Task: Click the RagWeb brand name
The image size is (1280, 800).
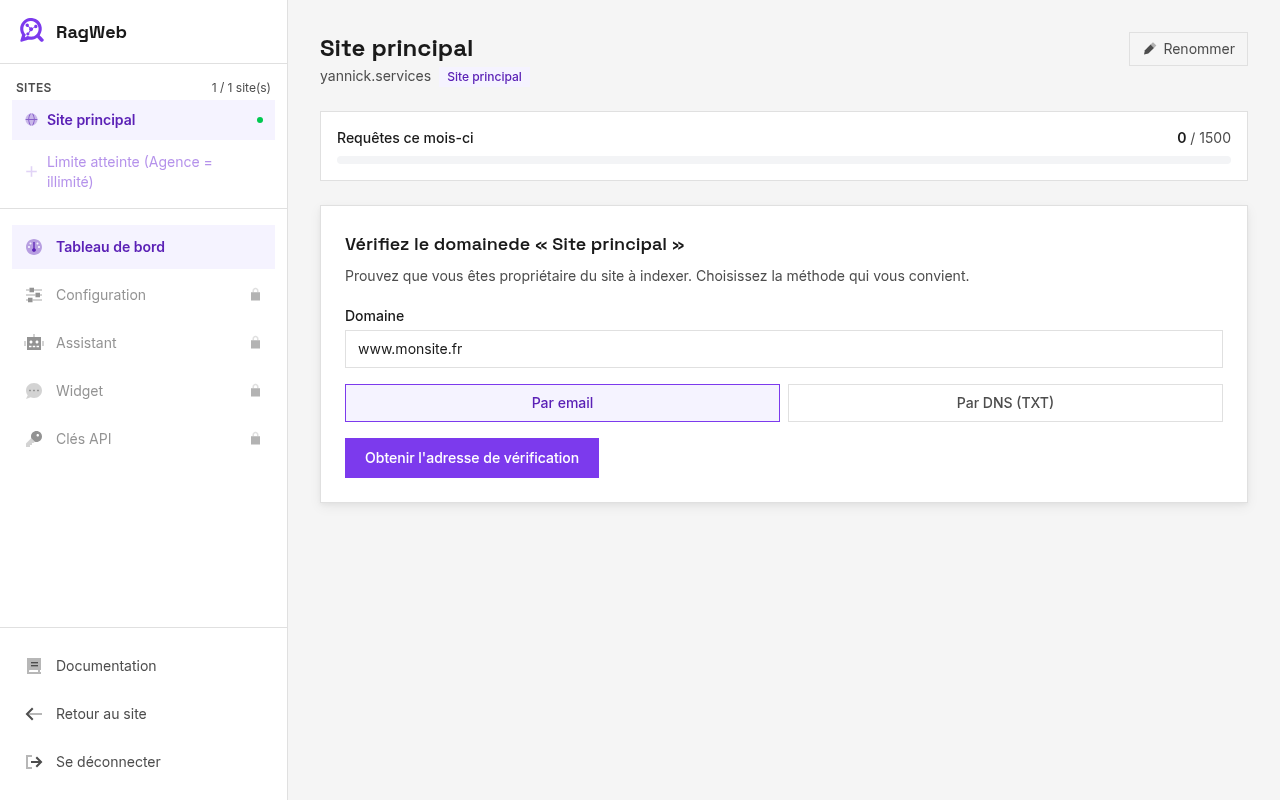Action: pos(91,32)
